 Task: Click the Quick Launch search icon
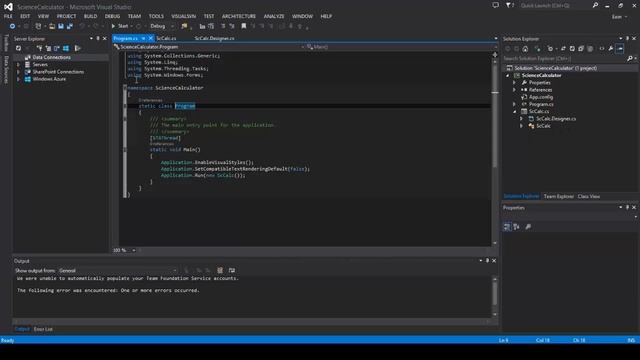(595, 5)
